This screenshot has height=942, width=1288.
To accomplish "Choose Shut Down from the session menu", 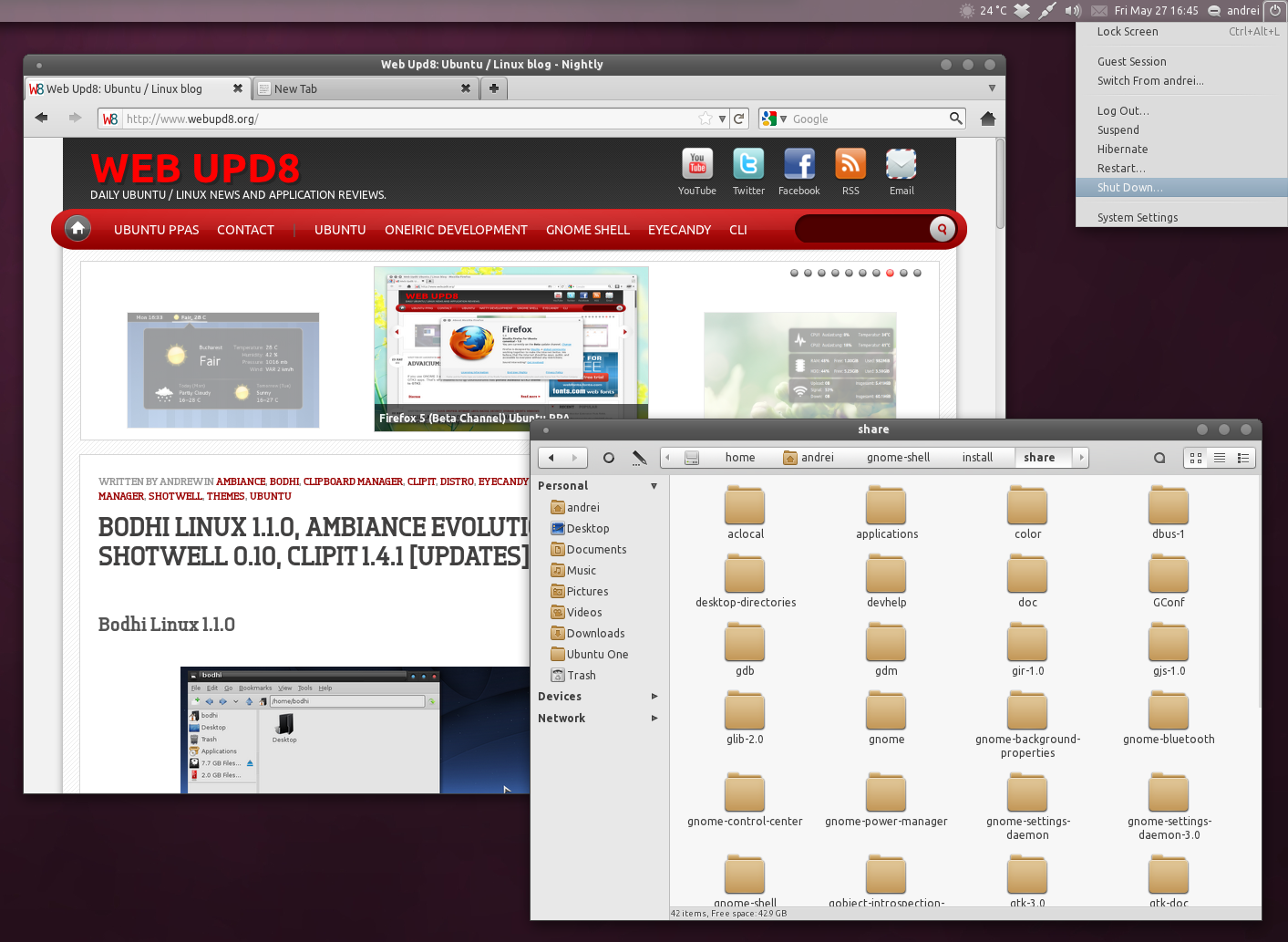I will coord(1181,187).
